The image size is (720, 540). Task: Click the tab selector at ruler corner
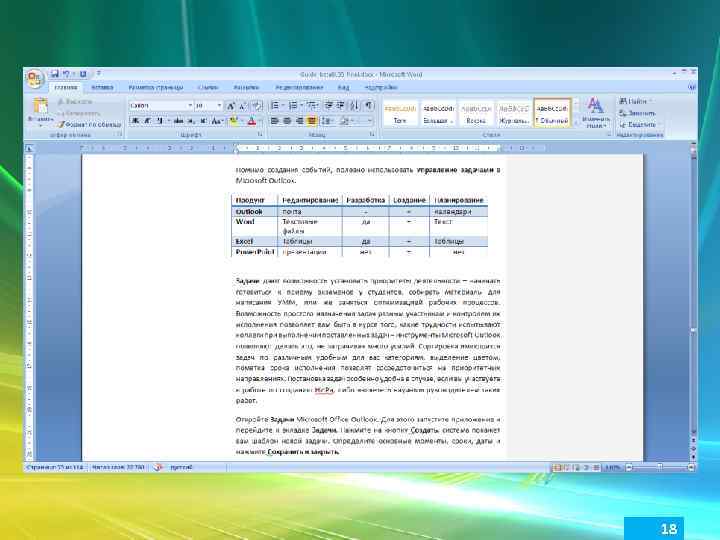coord(29,148)
